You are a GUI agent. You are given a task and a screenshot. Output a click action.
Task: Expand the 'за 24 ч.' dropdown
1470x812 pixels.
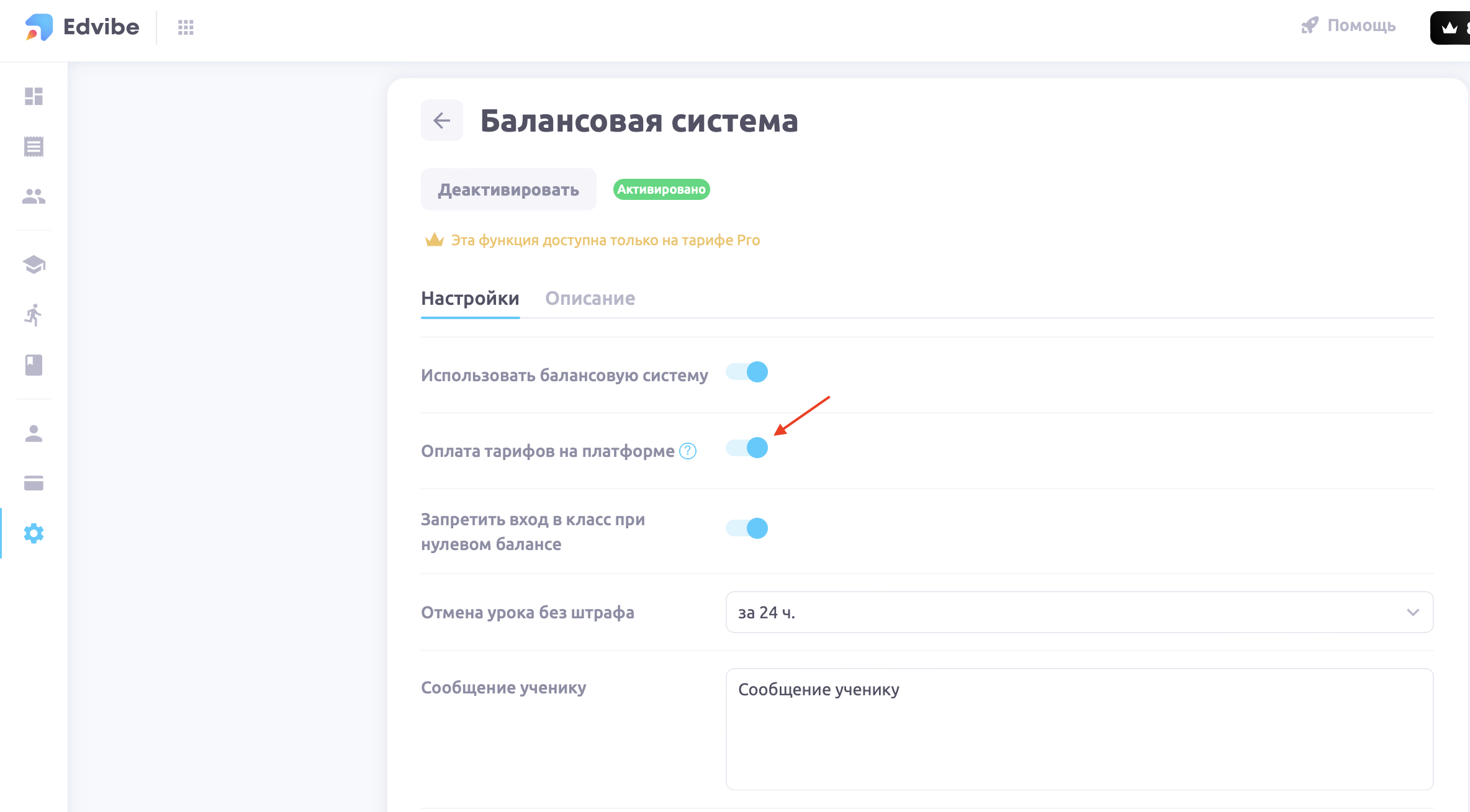tap(1079, 612)
